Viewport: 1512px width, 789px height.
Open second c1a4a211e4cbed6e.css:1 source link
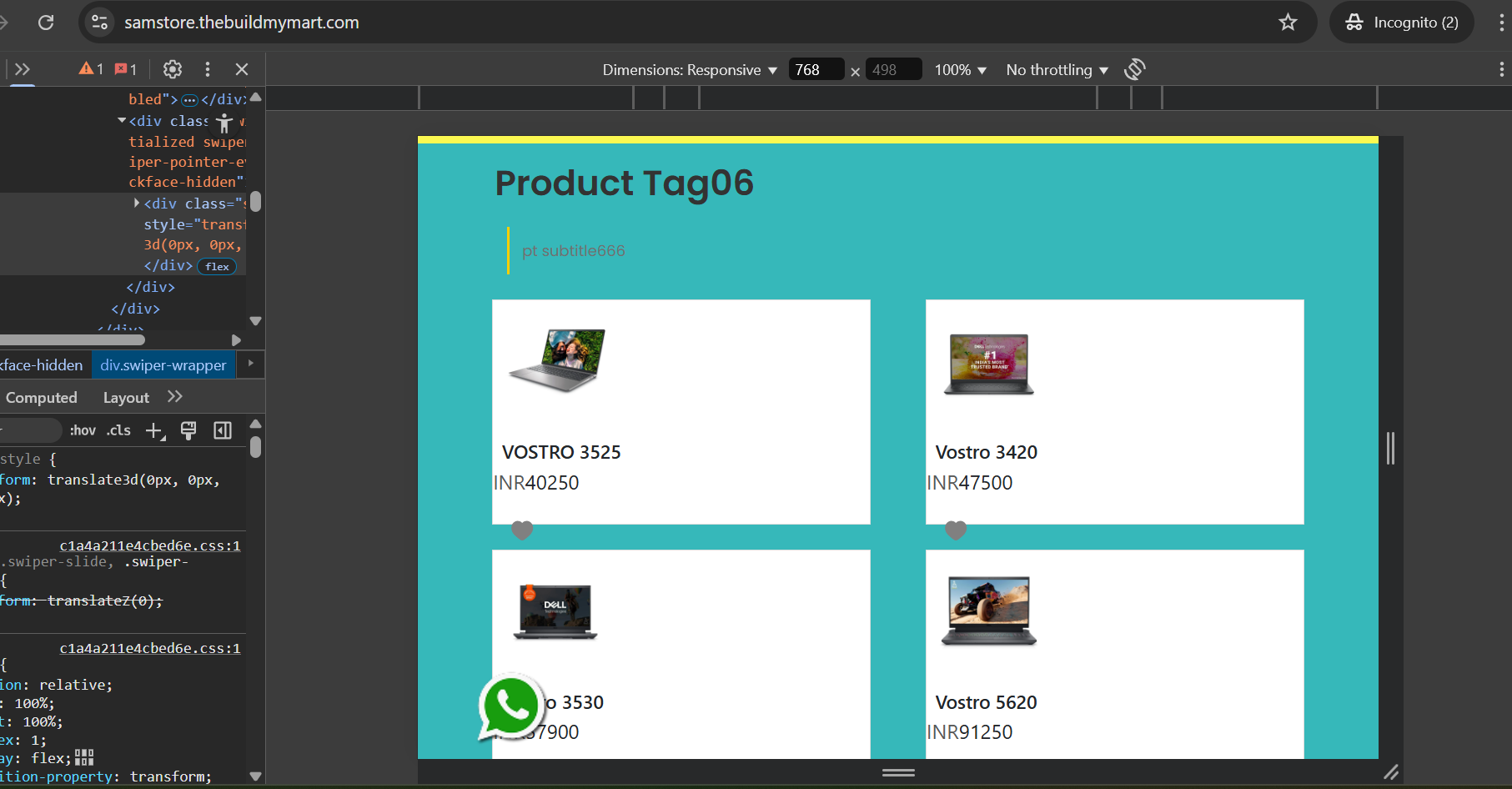150,648
